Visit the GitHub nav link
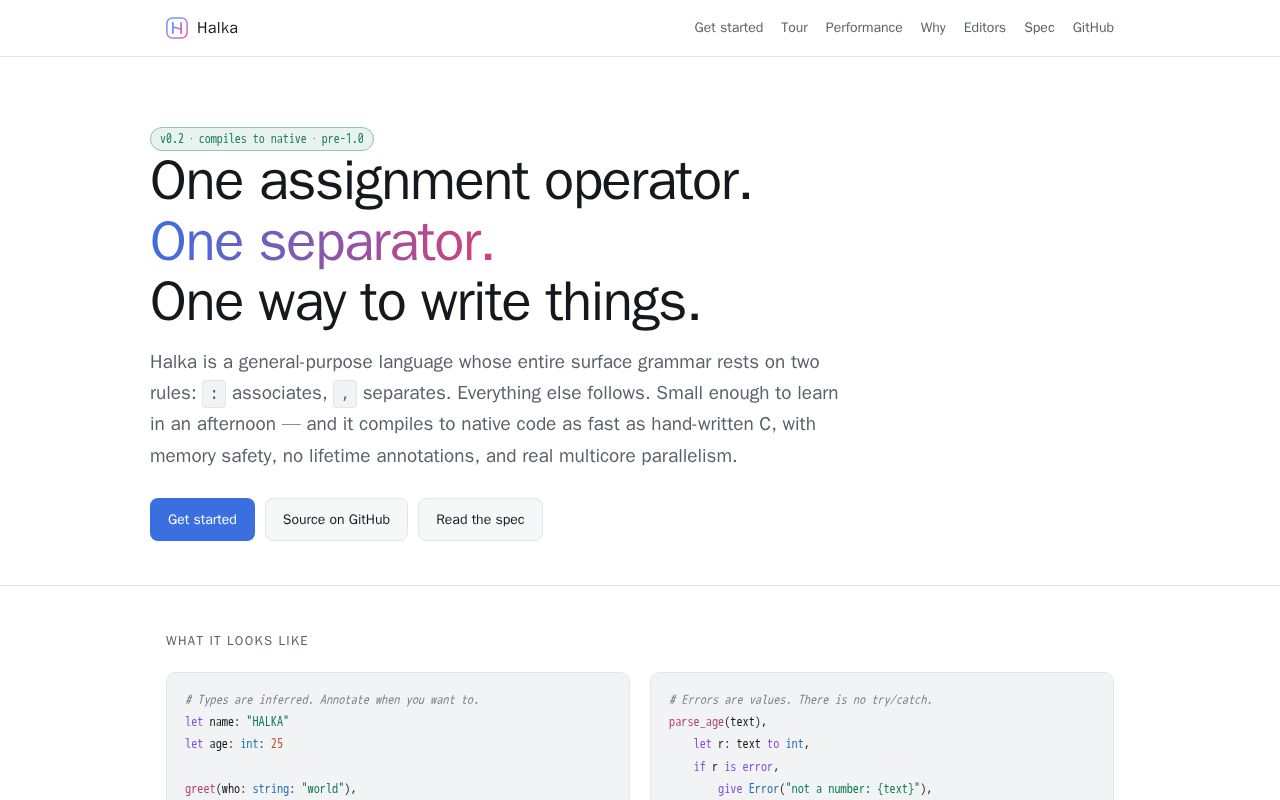1280x800 pixels. point(1093,28)
